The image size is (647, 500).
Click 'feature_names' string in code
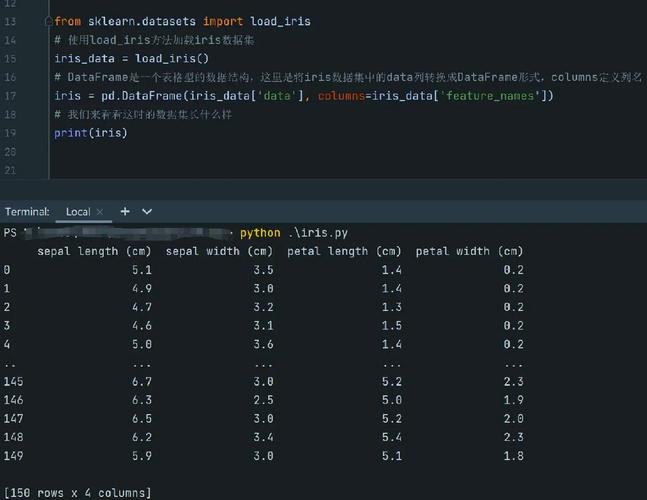point(490,96)
